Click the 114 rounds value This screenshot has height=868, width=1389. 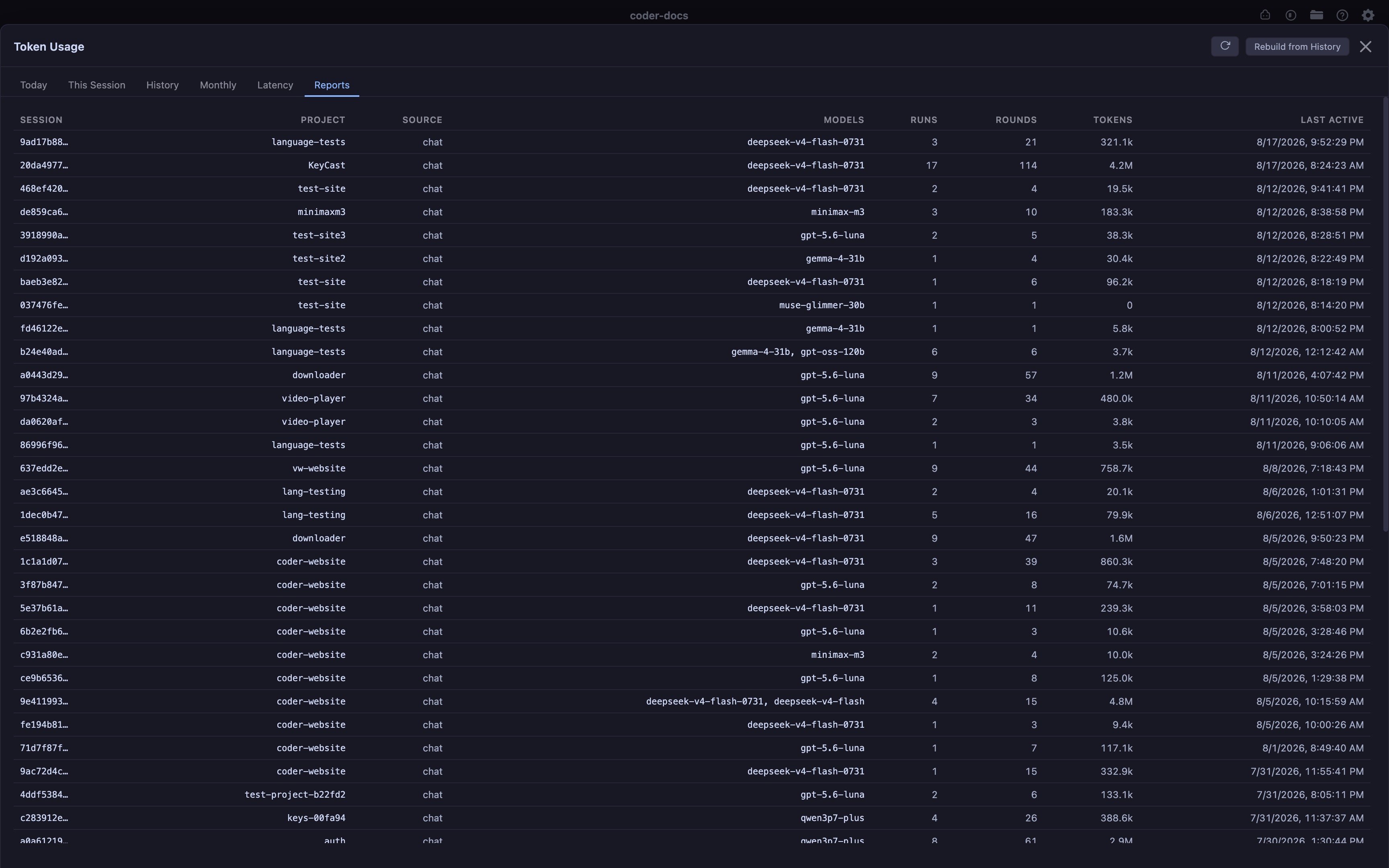[x=1028, y=165]
